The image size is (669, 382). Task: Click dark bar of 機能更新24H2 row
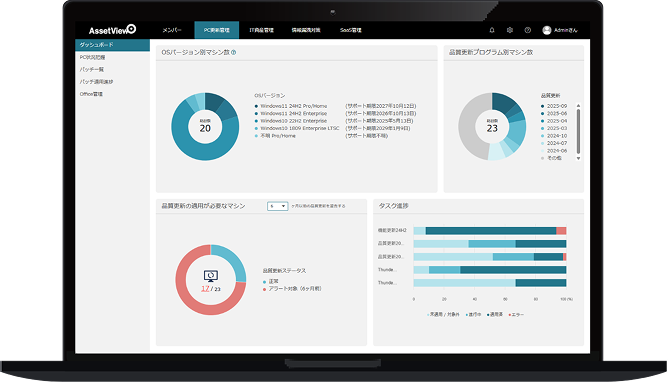point(491,231)
